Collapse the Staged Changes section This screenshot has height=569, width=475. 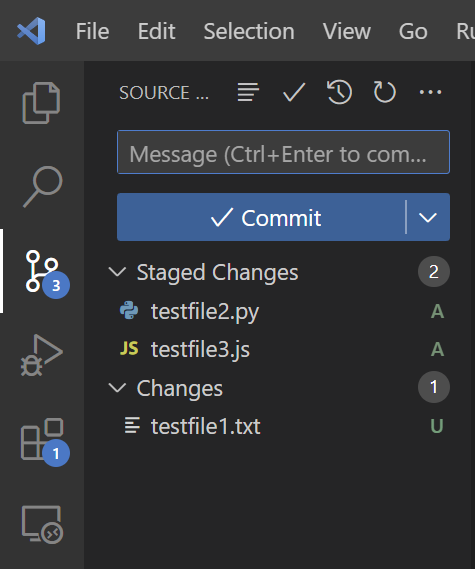118,272
